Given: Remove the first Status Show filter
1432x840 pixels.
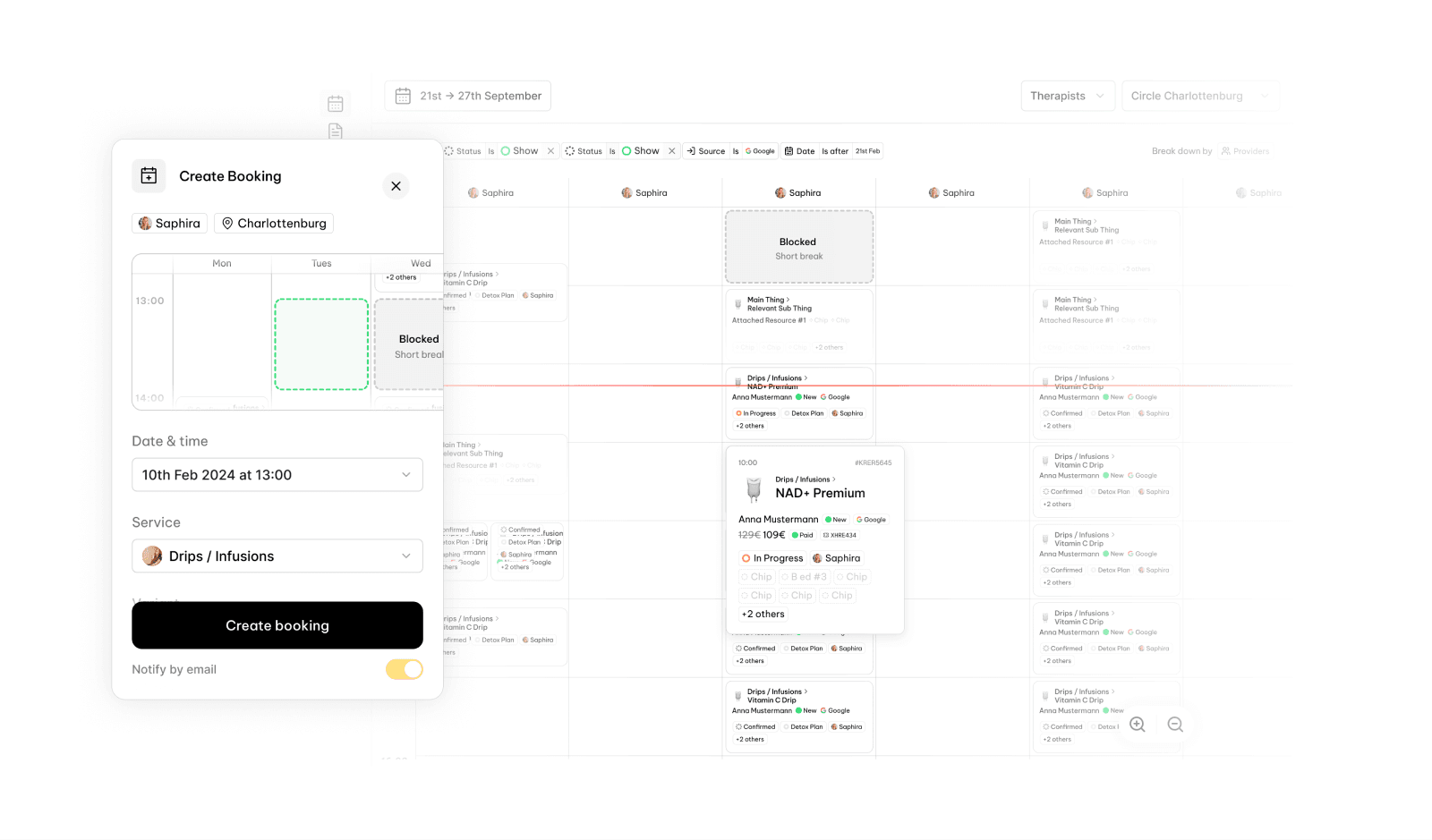Looking at the screenshot, I should (x=550, y=151).
